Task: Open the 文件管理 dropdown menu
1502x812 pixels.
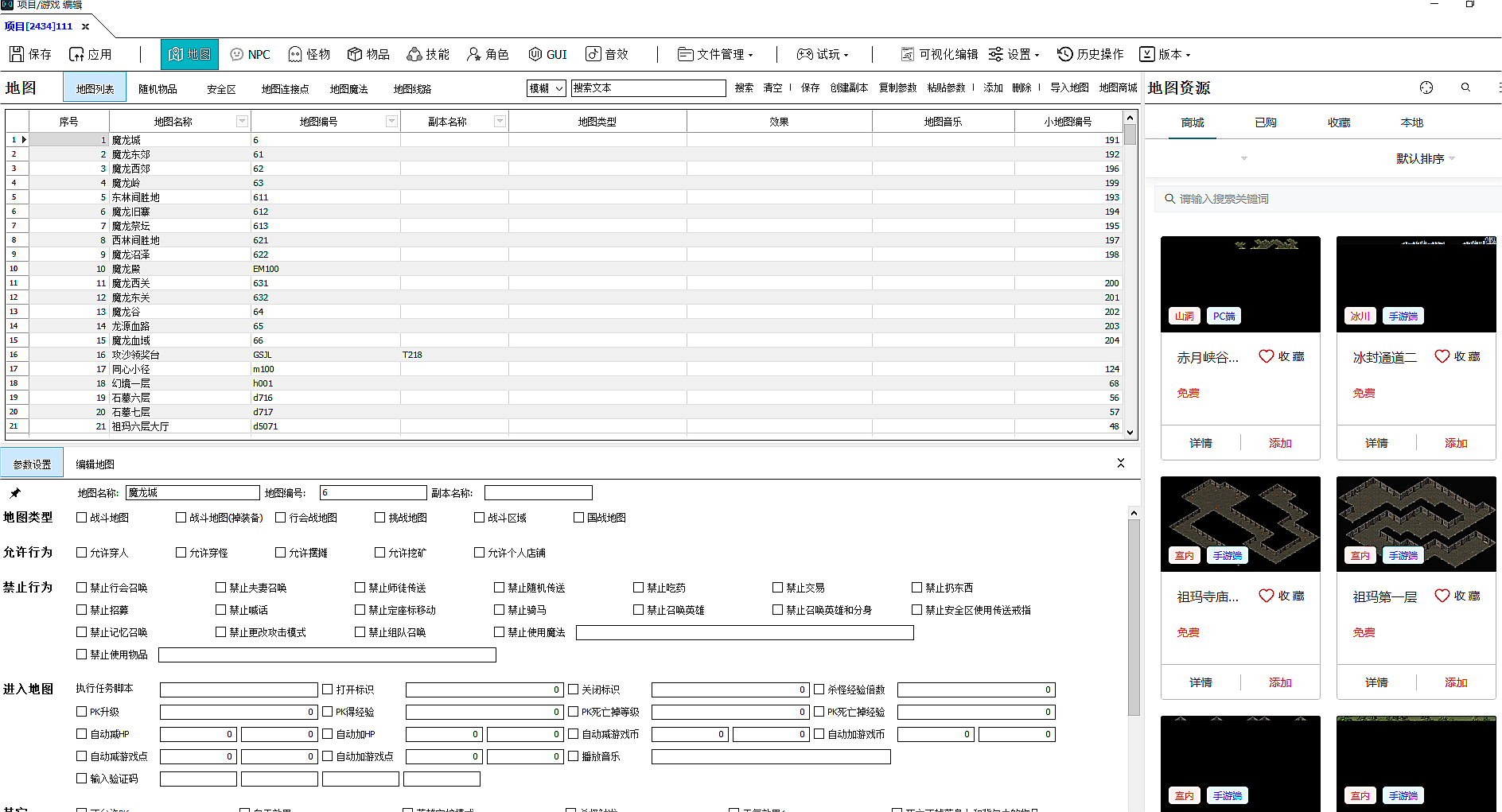Action: click(x=715, y=54)
